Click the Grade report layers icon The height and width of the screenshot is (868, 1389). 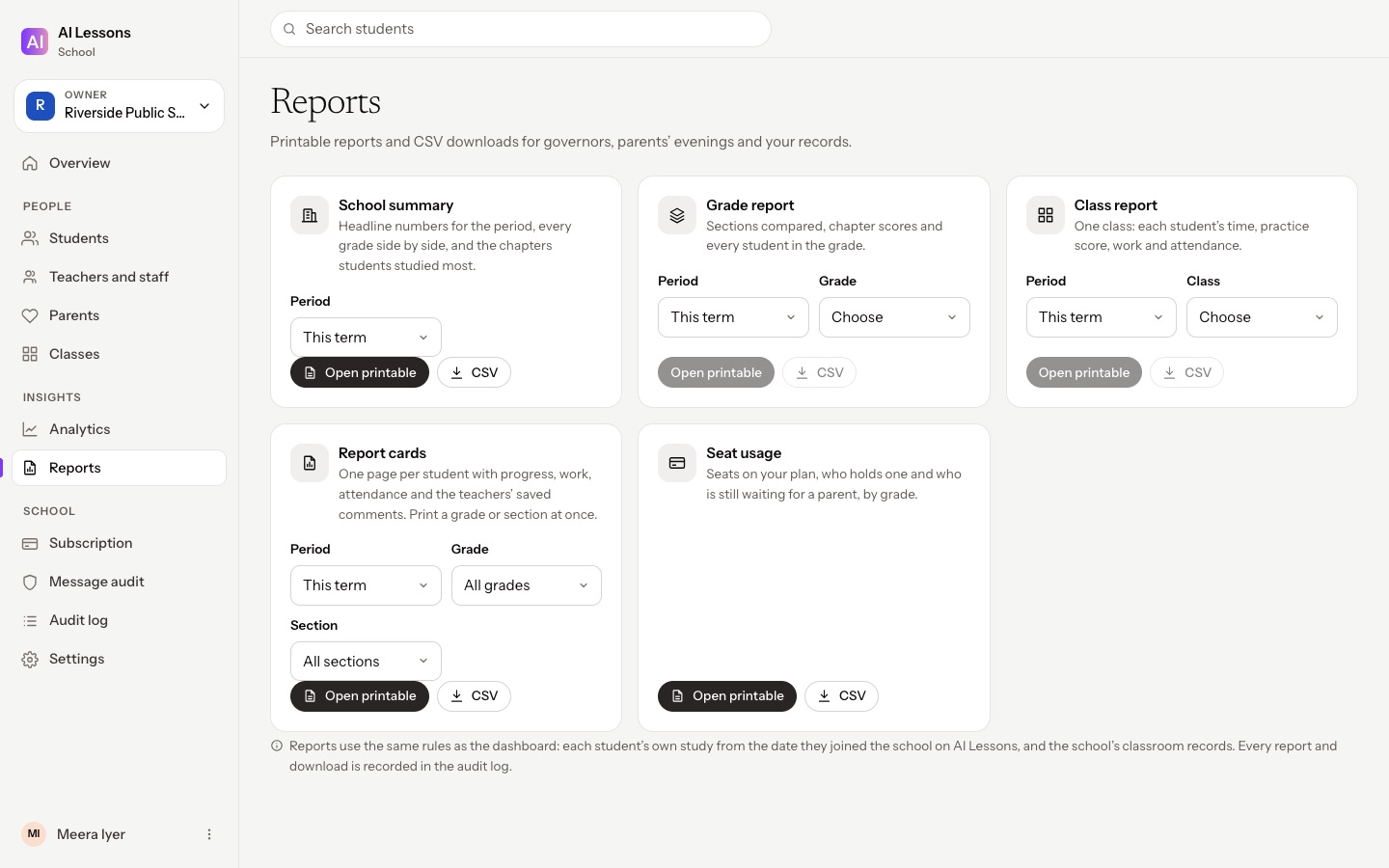click(x=677, y=215)
